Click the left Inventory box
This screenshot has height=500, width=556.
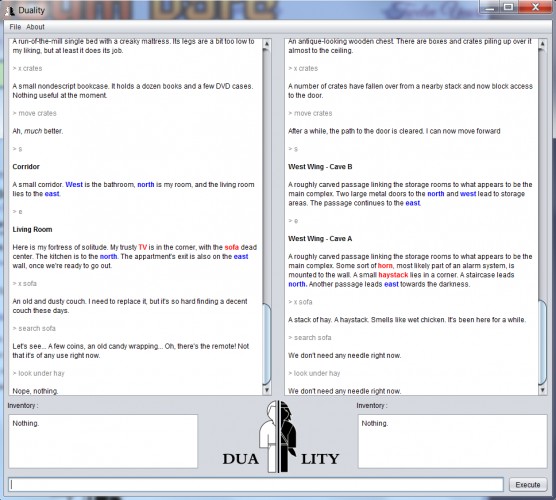tap(103, 441)
